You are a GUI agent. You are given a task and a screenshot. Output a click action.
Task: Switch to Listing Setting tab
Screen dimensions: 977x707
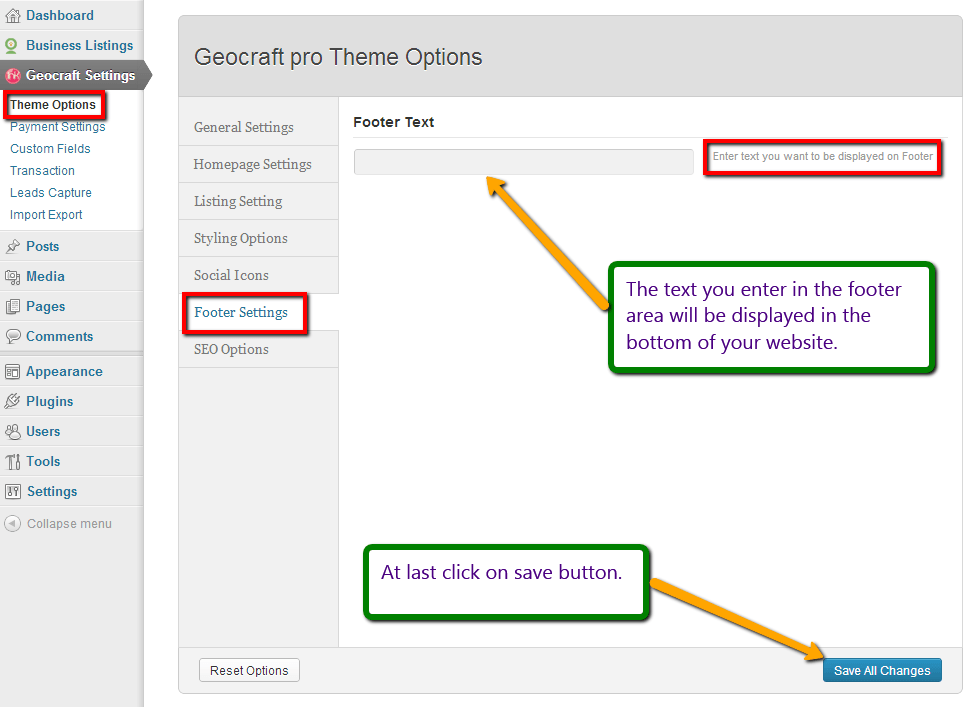point(259,201)
